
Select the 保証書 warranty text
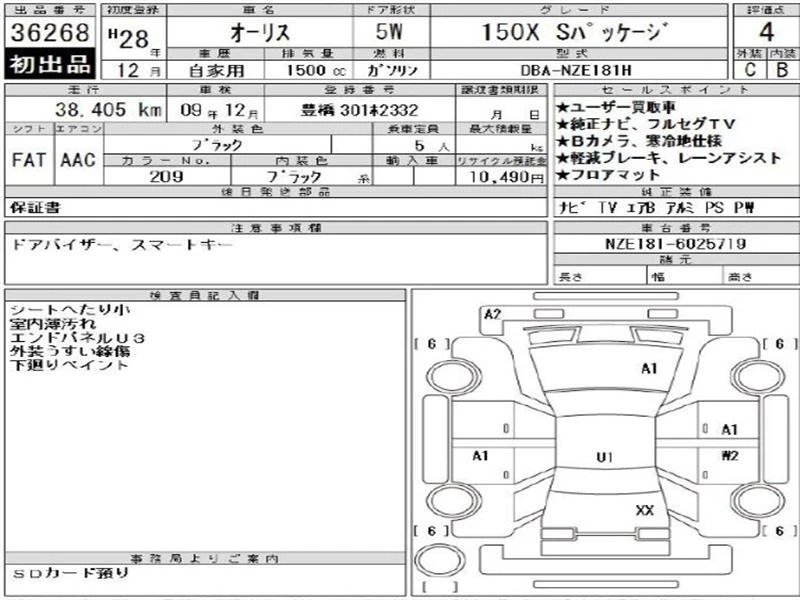click(35, 207)
